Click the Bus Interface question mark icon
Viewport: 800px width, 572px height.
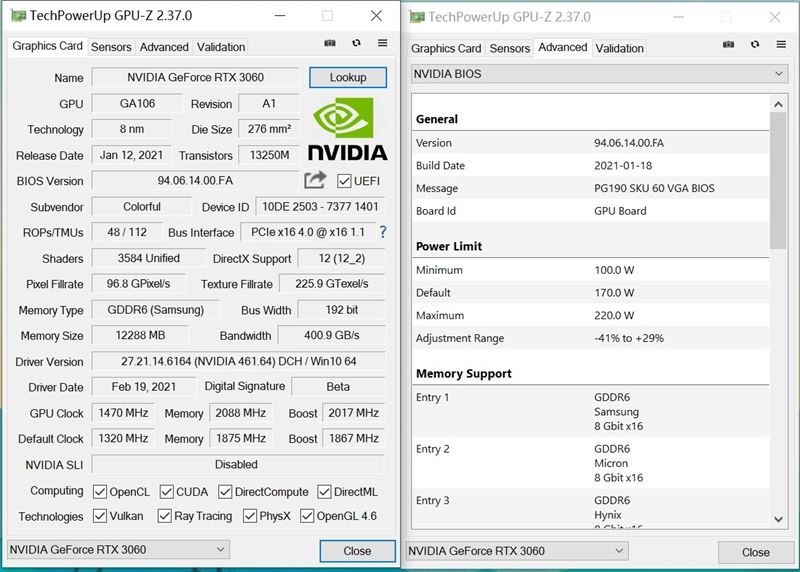382,232
